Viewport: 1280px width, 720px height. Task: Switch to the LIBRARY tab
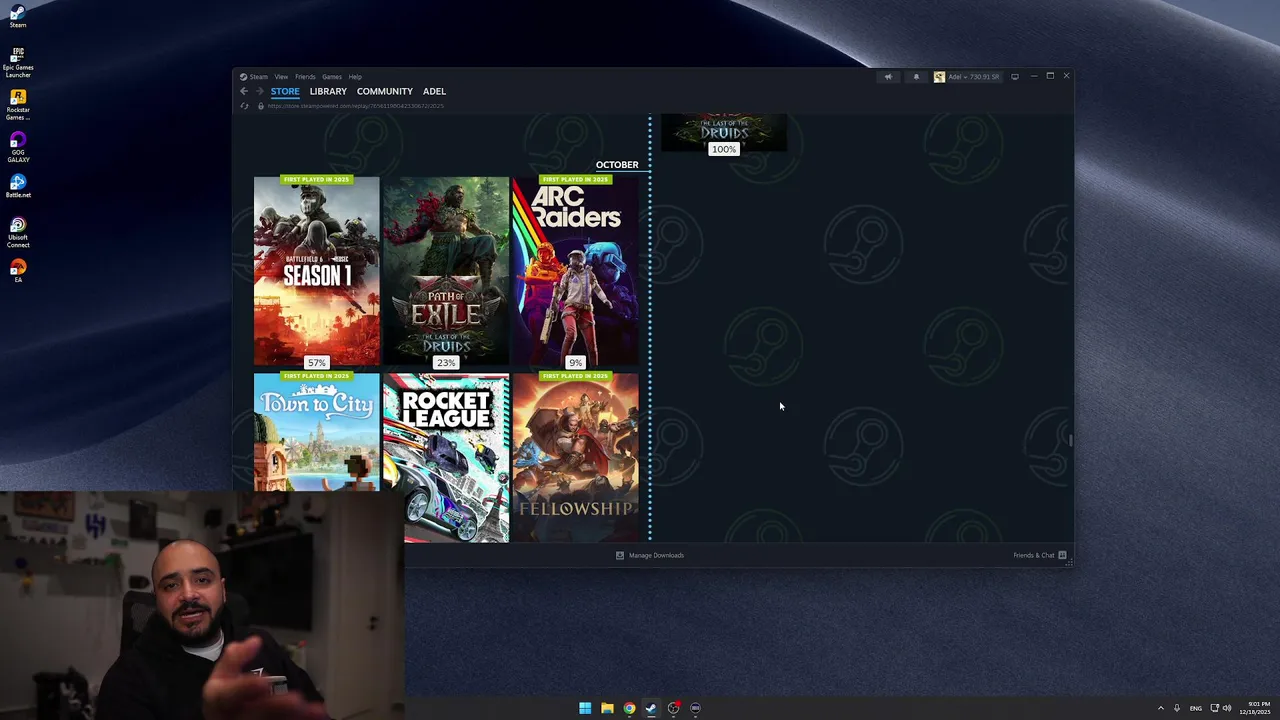pyautogui.click(x=328, y=91)
